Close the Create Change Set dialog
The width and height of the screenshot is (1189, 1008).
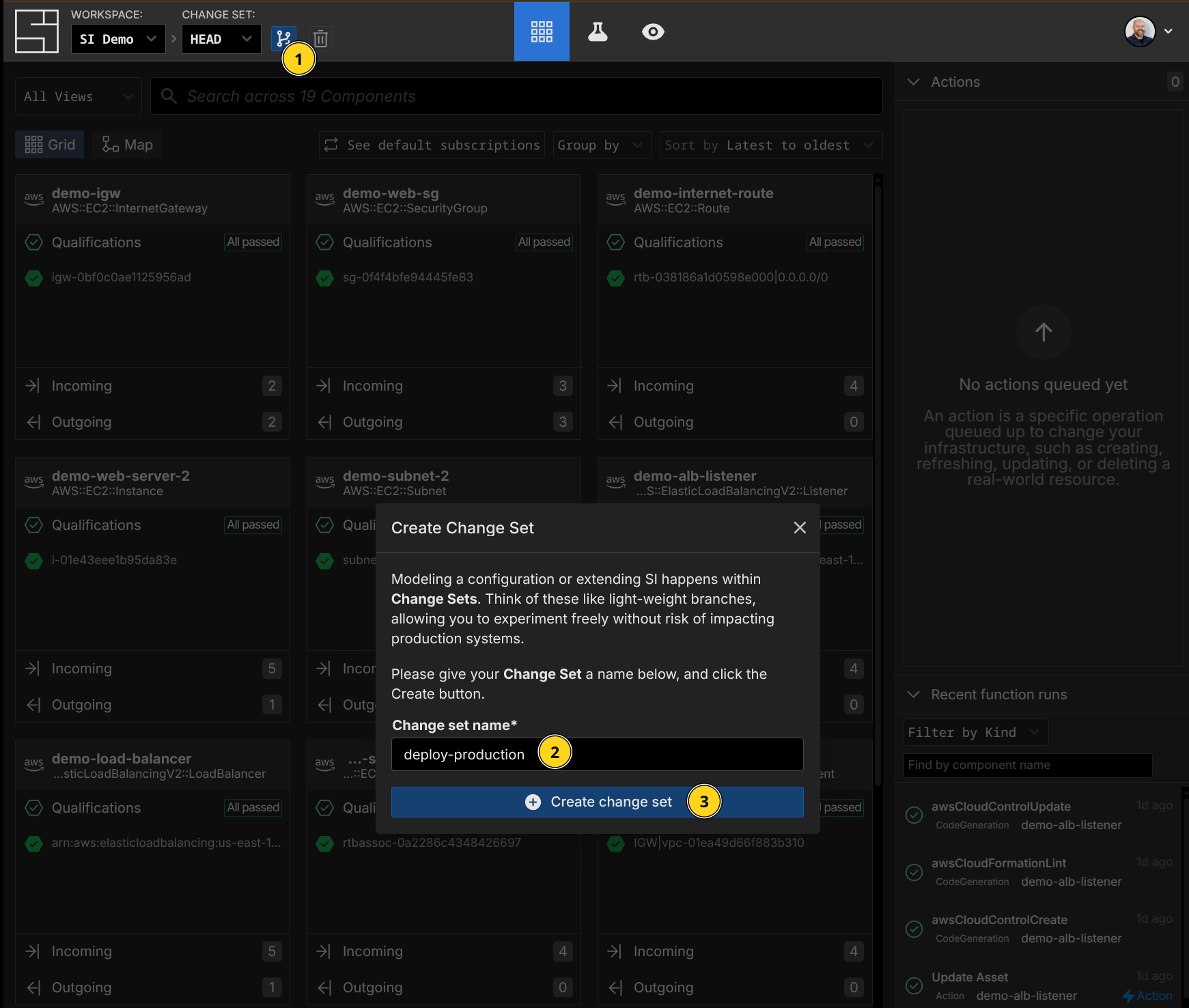click(800, 528)
